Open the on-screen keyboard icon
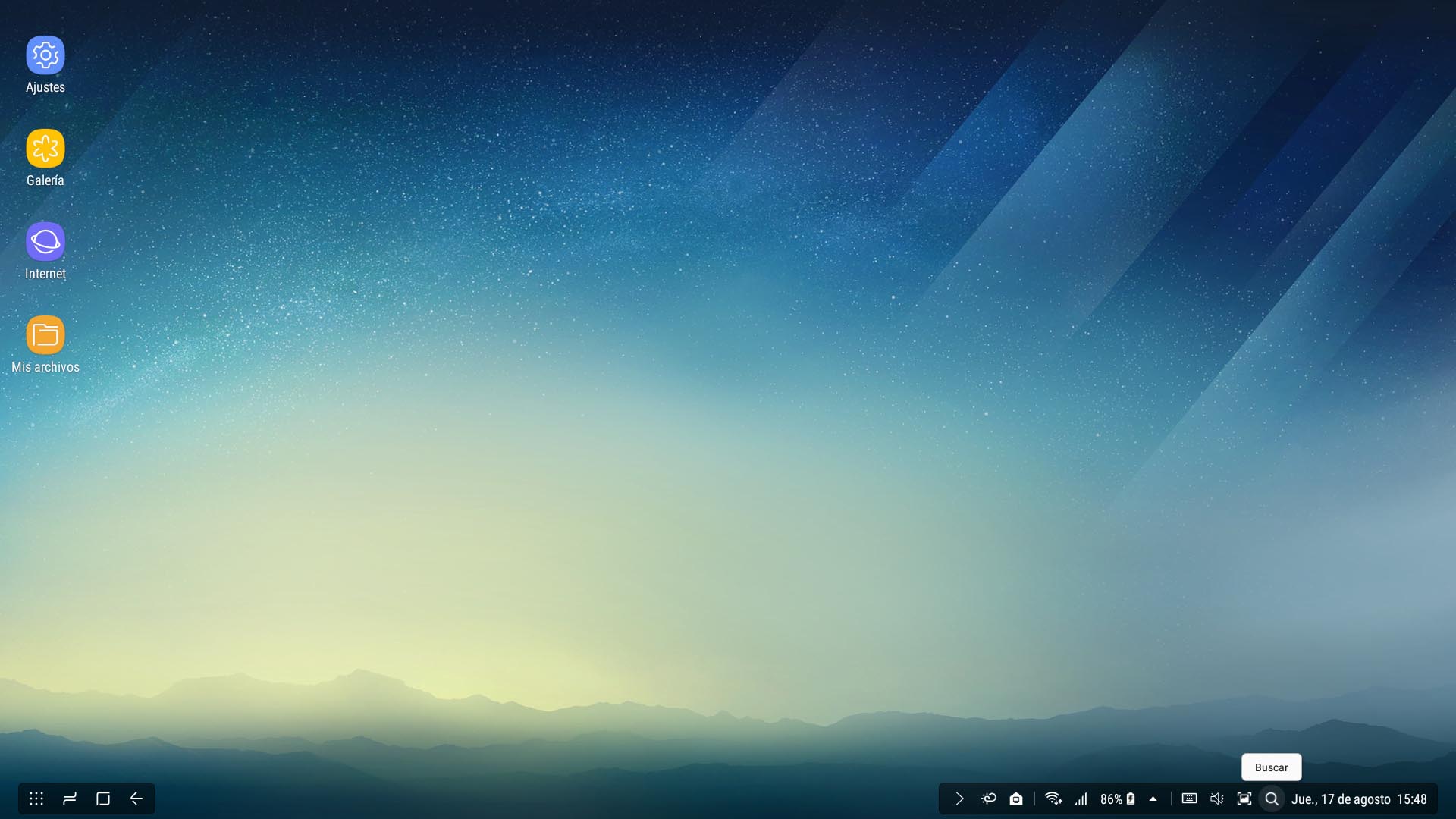The image size is (1456, 819). coord(1189,799)
